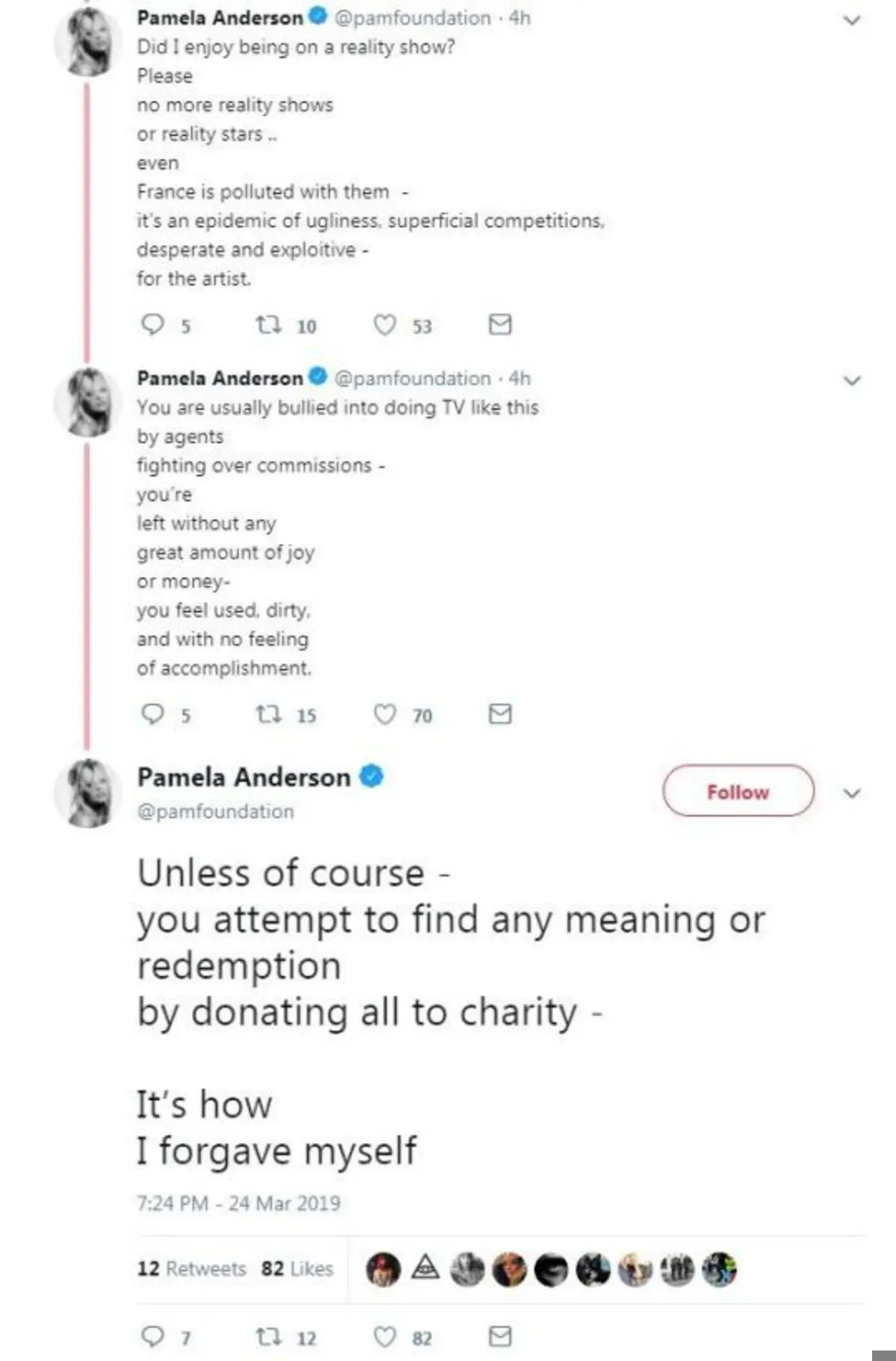Like the tweet showing 70 likes

coord(385,715)
